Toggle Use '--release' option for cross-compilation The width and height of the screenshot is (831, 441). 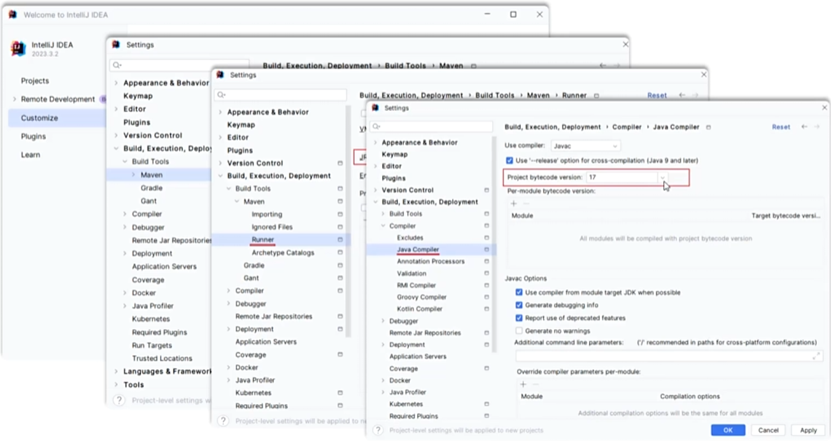[x=509, y=160]
